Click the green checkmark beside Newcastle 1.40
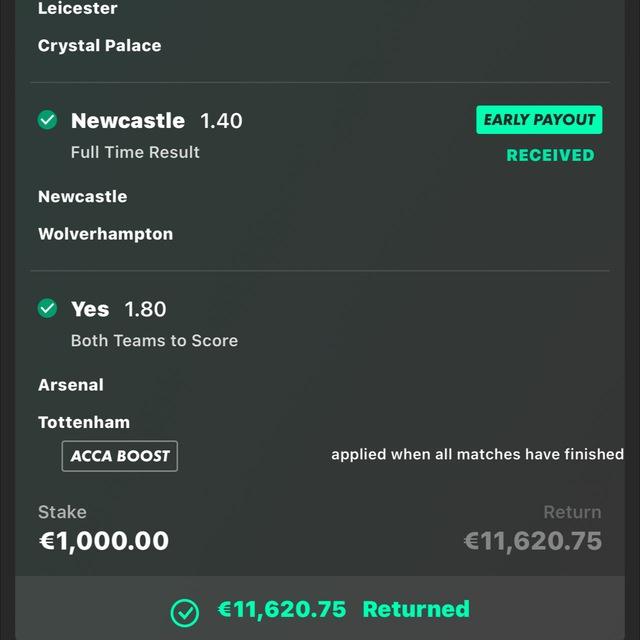The image size is (640, 640). [47, 120]
